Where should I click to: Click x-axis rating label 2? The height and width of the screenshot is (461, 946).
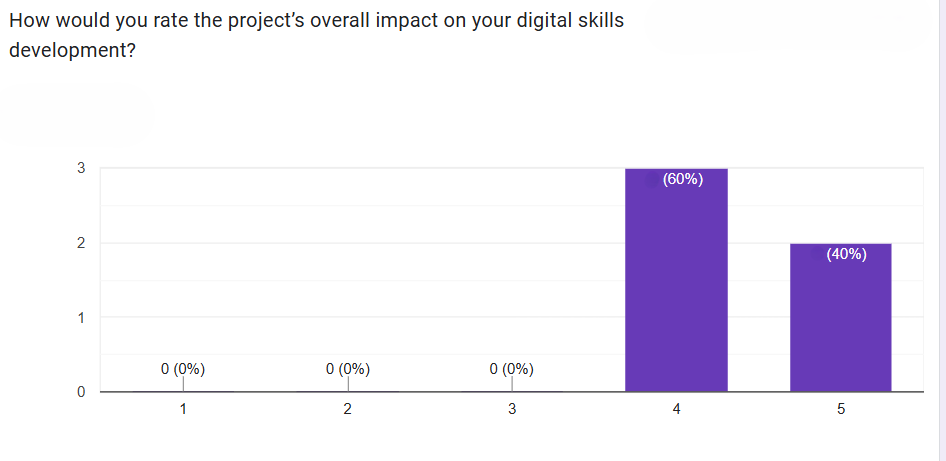click(x=348, y=409)
